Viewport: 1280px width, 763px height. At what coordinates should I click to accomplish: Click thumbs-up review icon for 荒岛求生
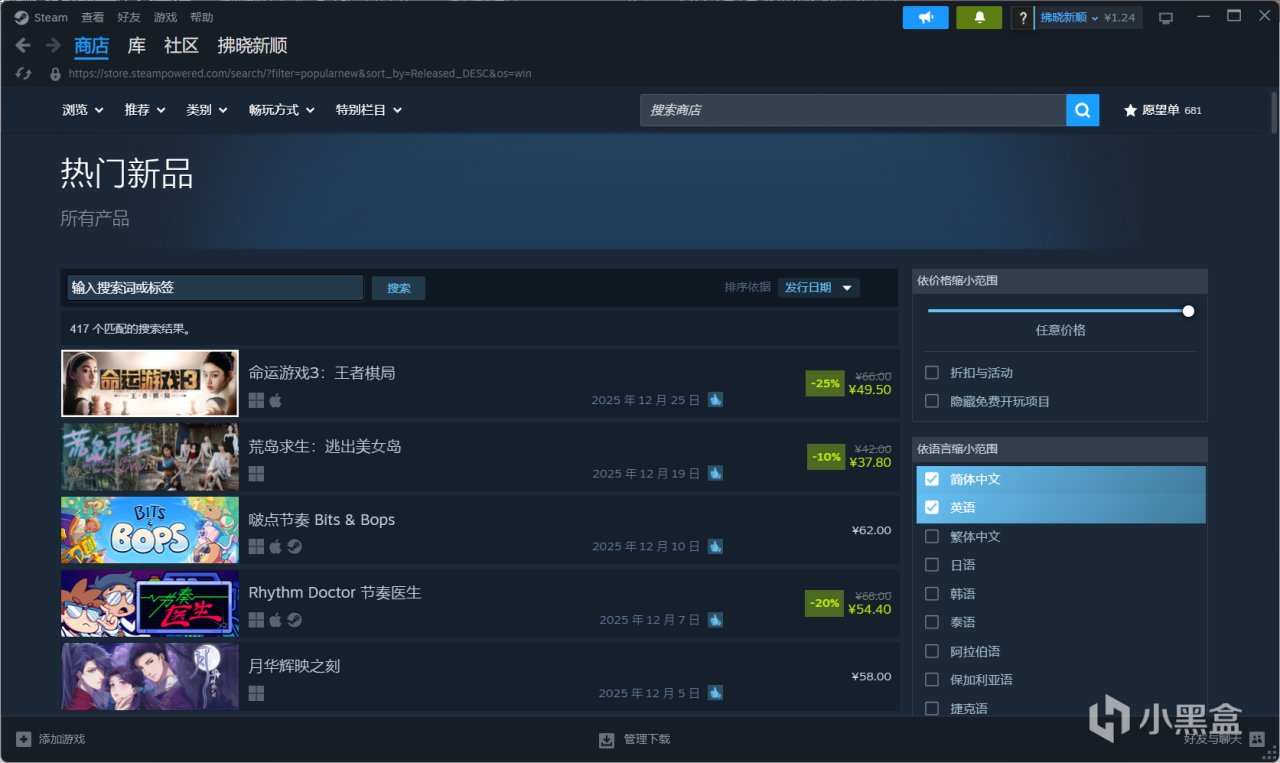(x=715, y=473)
